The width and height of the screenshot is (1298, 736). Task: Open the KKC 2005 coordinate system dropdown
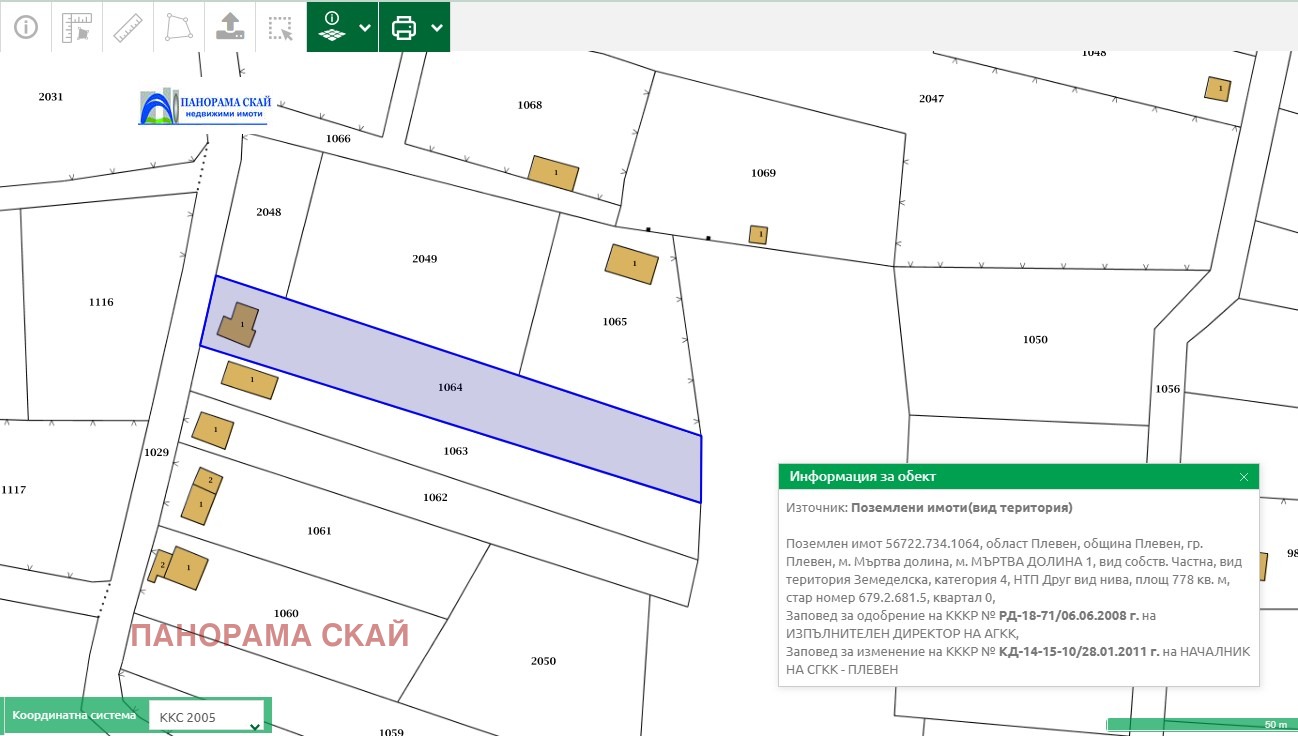(206, 716)
